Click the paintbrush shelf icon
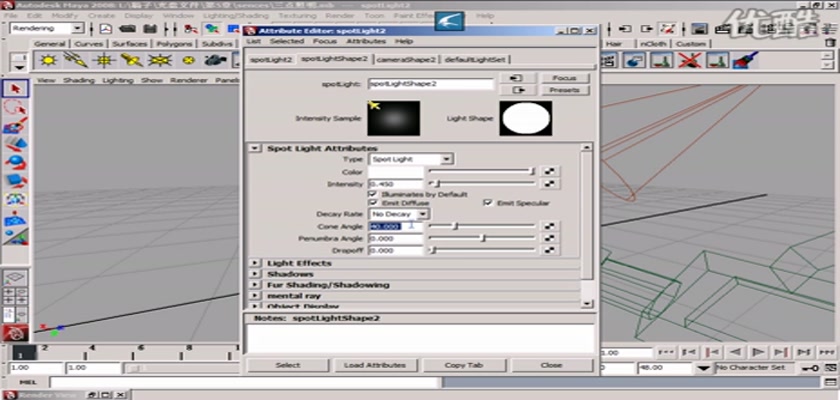 click(x=746, y=59)
